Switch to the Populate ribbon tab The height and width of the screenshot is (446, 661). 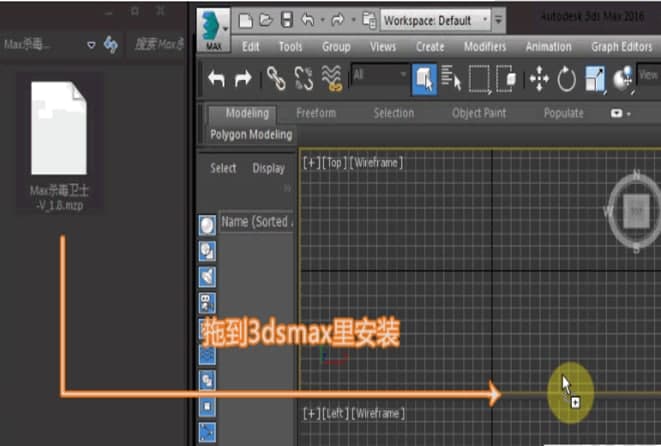pyautogui.click(x=563, y=113)
